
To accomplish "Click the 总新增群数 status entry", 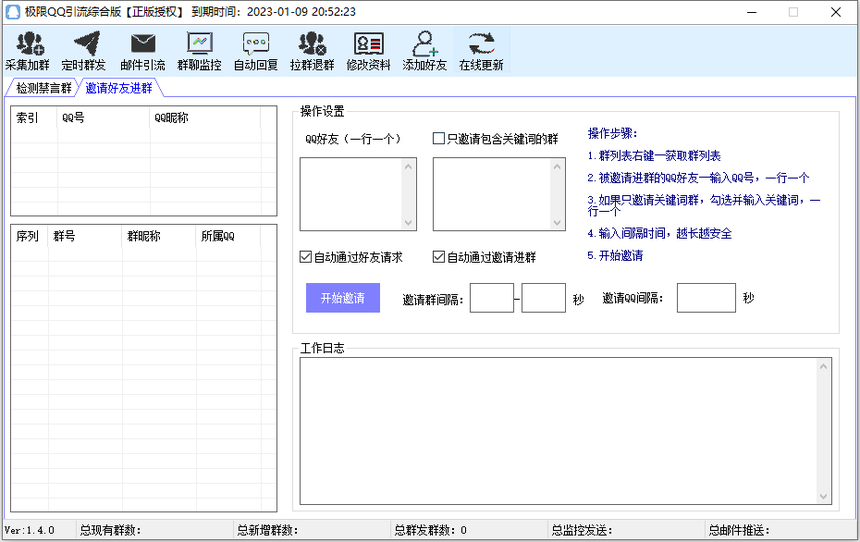I will tap(268, 530).
